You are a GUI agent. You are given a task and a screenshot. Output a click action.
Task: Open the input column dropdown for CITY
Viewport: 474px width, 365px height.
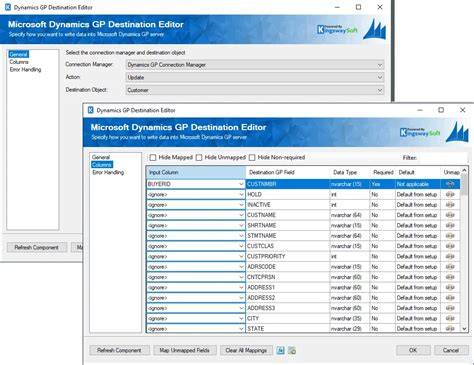click(241, 318)
